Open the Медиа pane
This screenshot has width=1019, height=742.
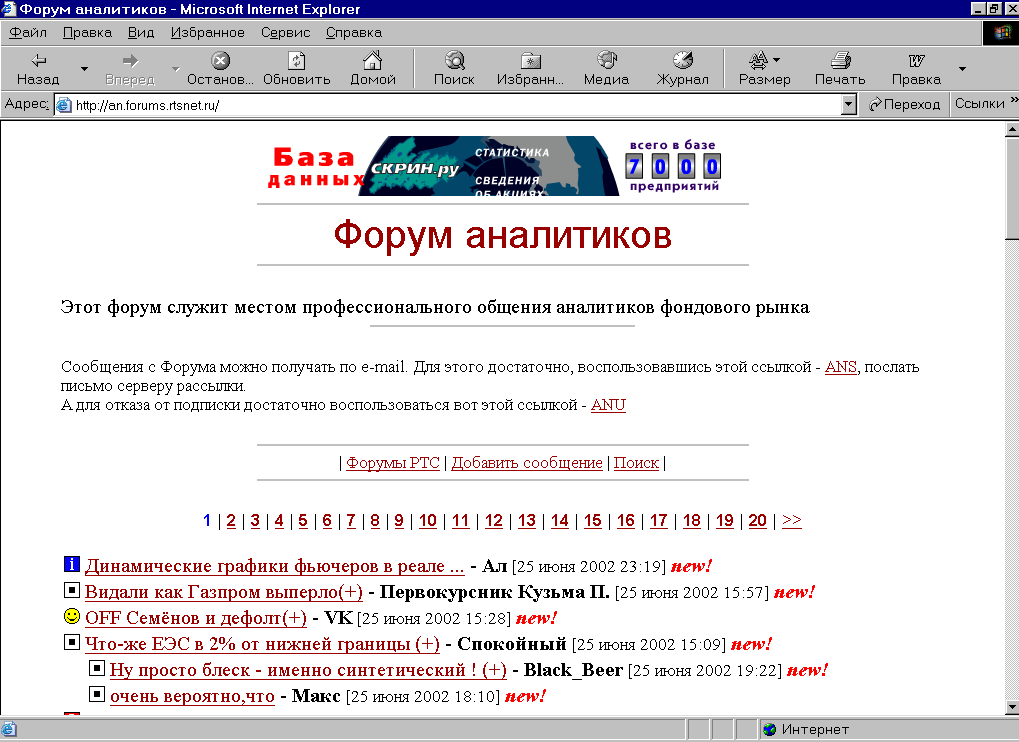[606, 69]
